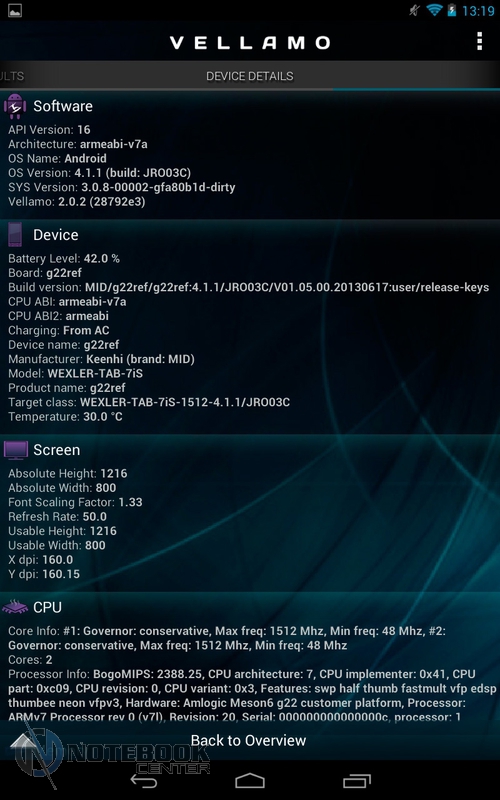Tap the picture notification icon in status bar
The width and height of the screenshot is (500, 800).
point(15,11)
